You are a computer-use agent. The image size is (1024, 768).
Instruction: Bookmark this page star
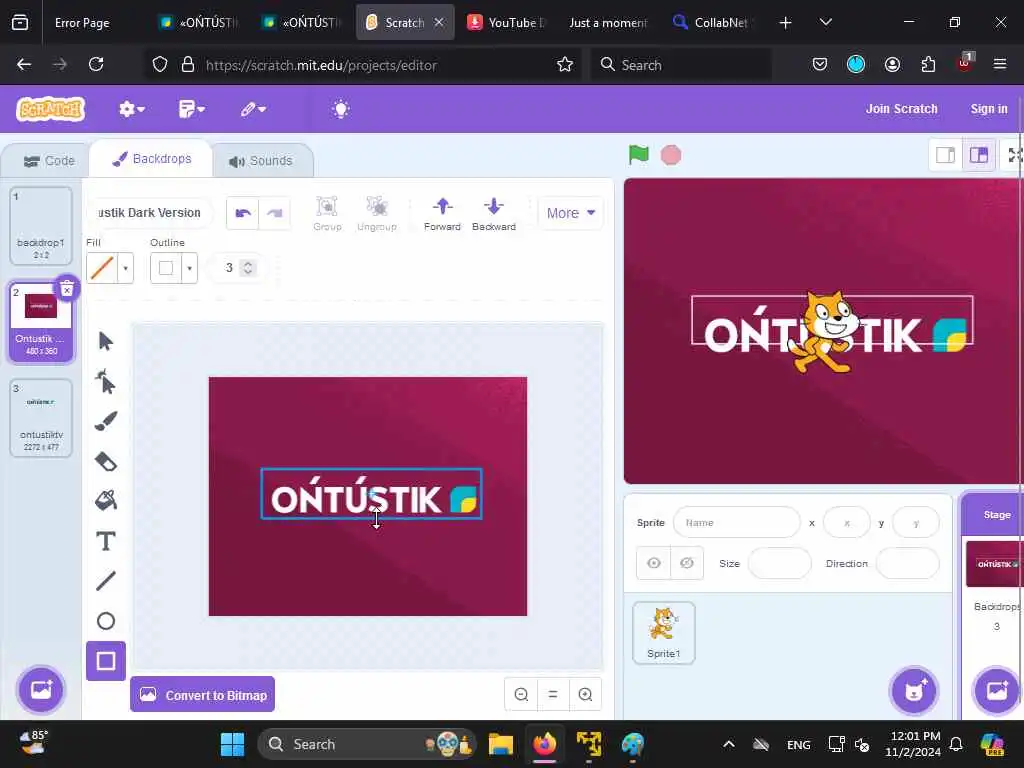point(564,64)
